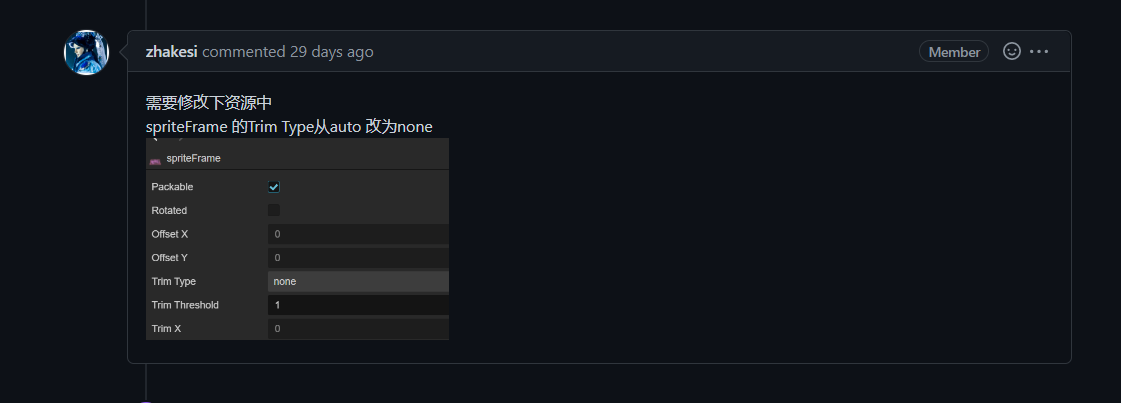The width and height of the screenshot is (1121, 403).
Task: Enable the Rotated checkbox
Action: click(274, 211)
